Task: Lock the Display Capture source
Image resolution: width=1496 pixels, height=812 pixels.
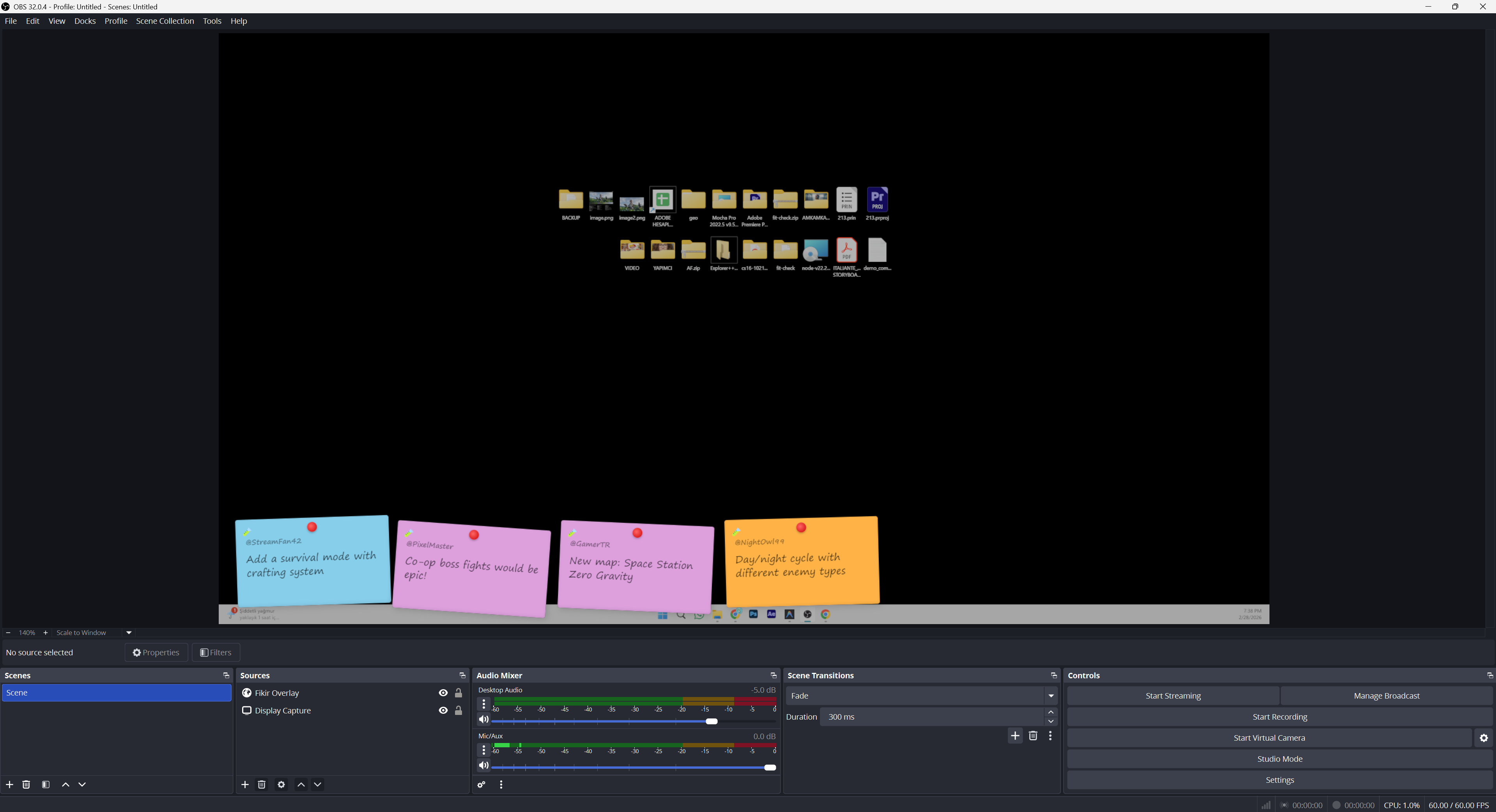Action: pyautogui.click(x=459, y=710)
